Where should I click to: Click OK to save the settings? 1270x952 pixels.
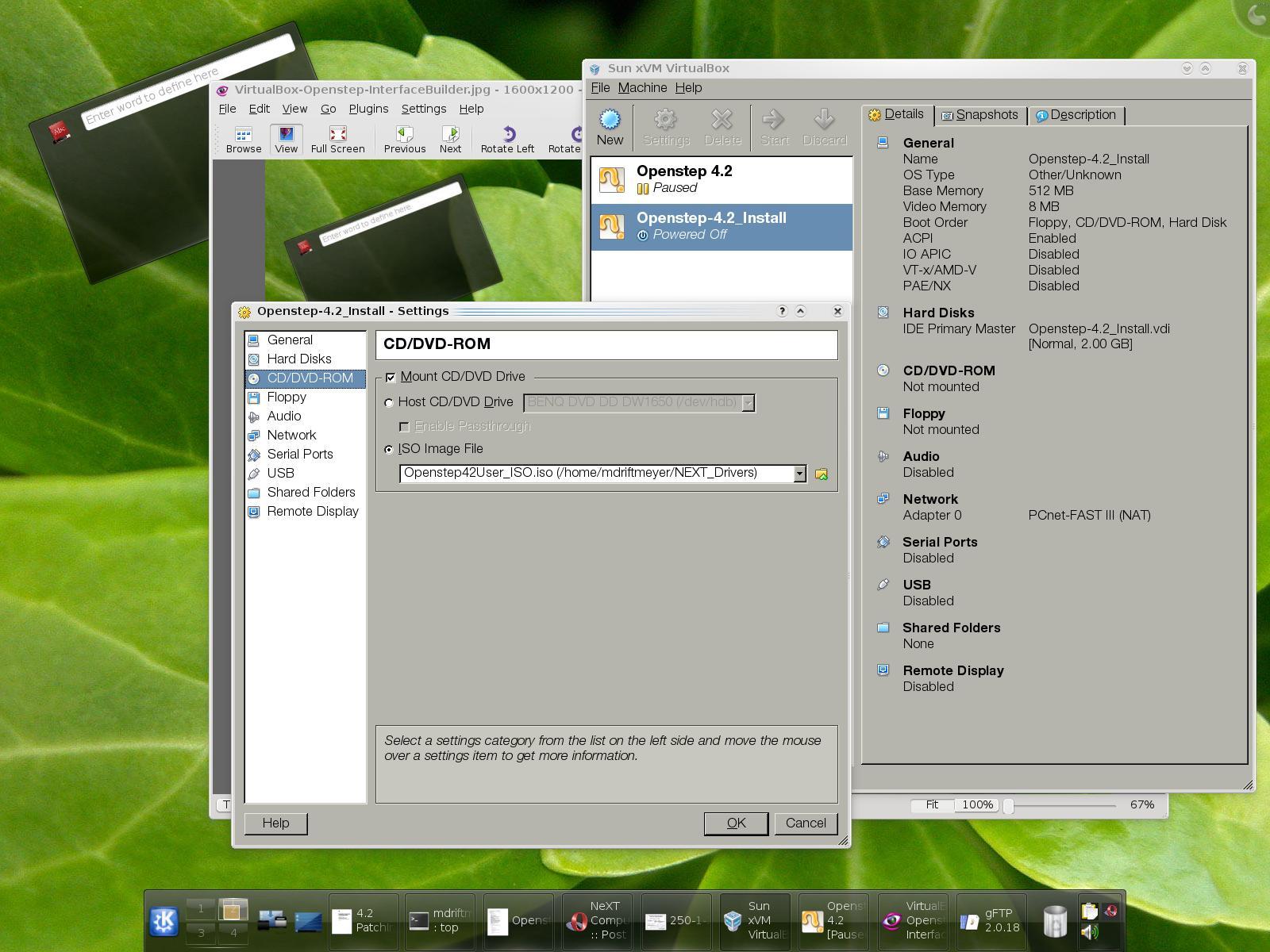point(735,823)
